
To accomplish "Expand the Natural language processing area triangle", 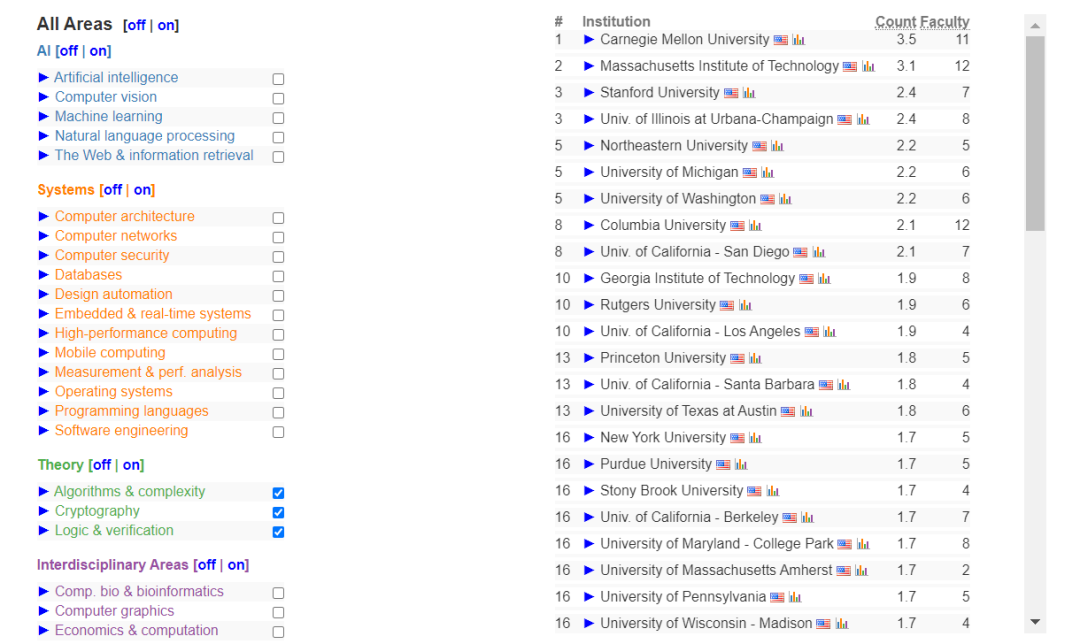I will tap(43, 136).
